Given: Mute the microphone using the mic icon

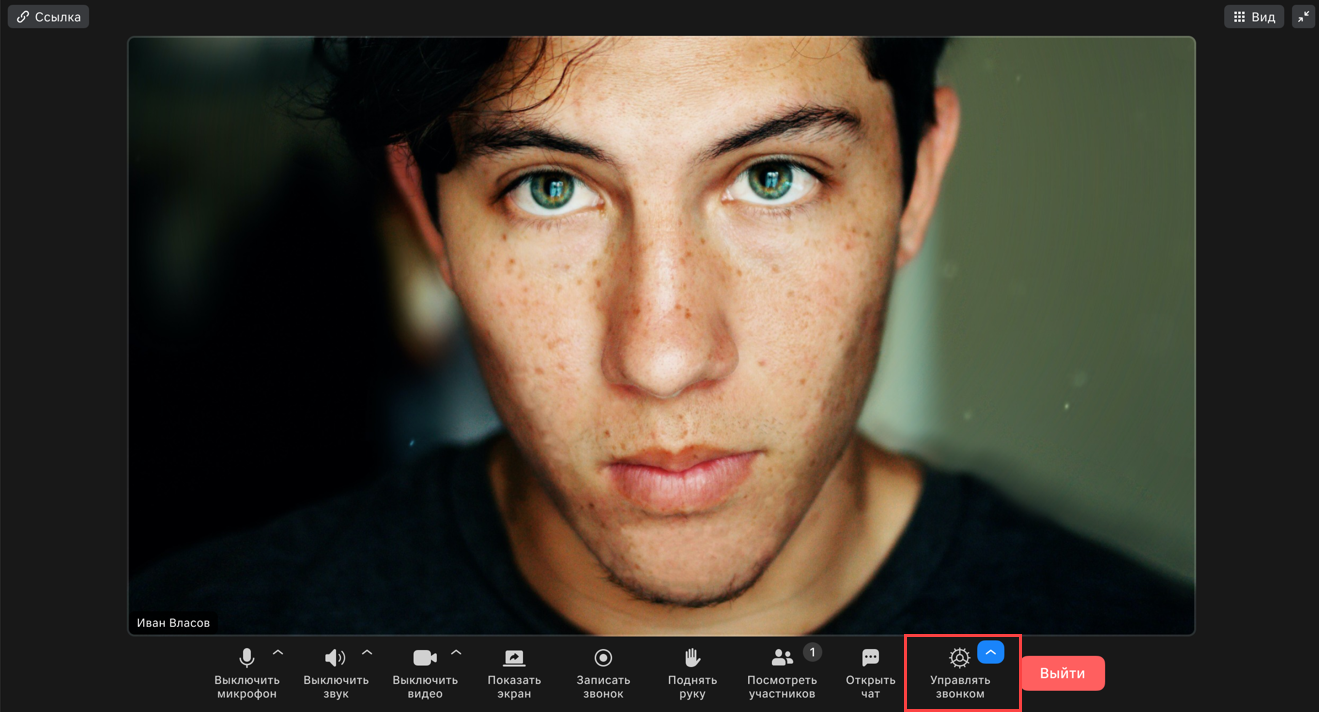Looking at the screenshot, I should click(x=246, y=658).
